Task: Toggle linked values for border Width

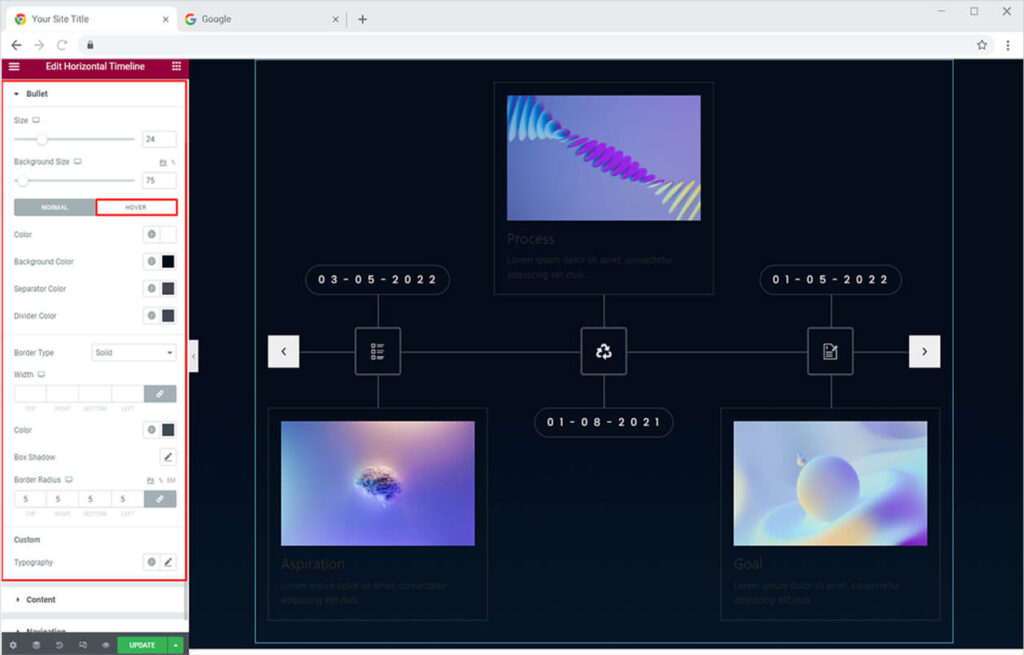Action: tap(160, 394)
